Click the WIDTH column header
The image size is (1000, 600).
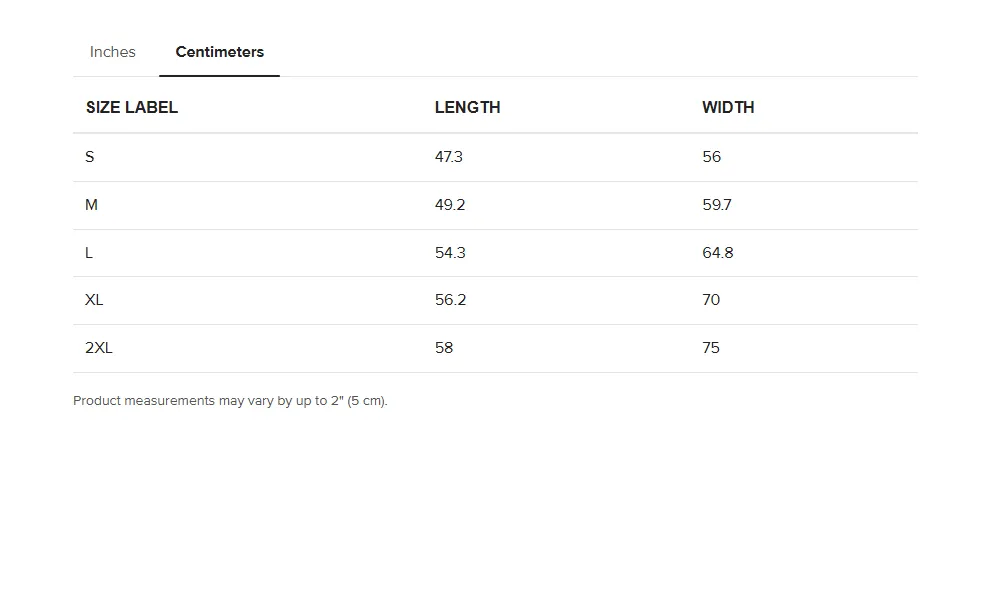[728, 107]
